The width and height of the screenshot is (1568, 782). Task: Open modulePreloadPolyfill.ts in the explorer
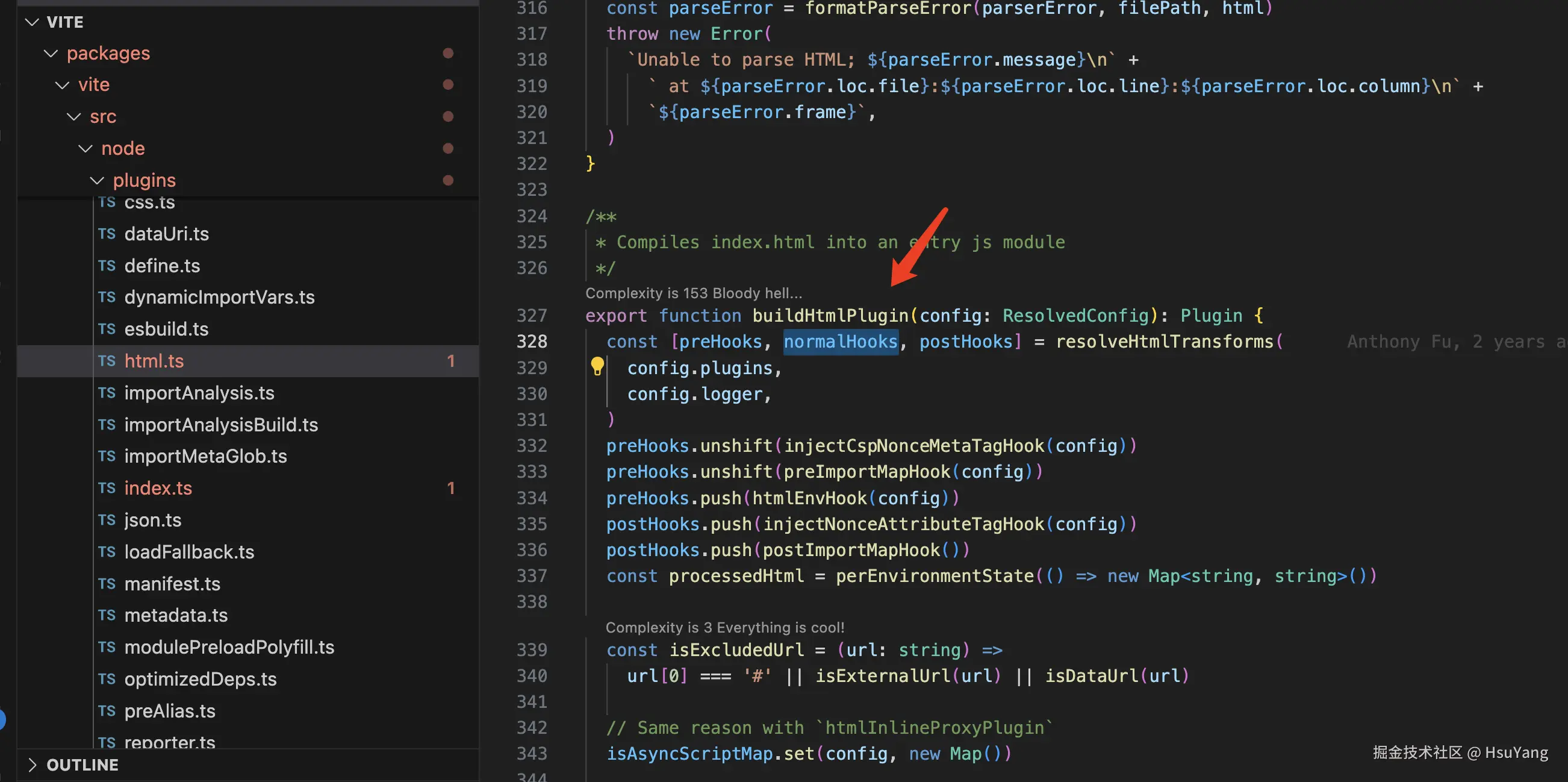tap(229, 647)
